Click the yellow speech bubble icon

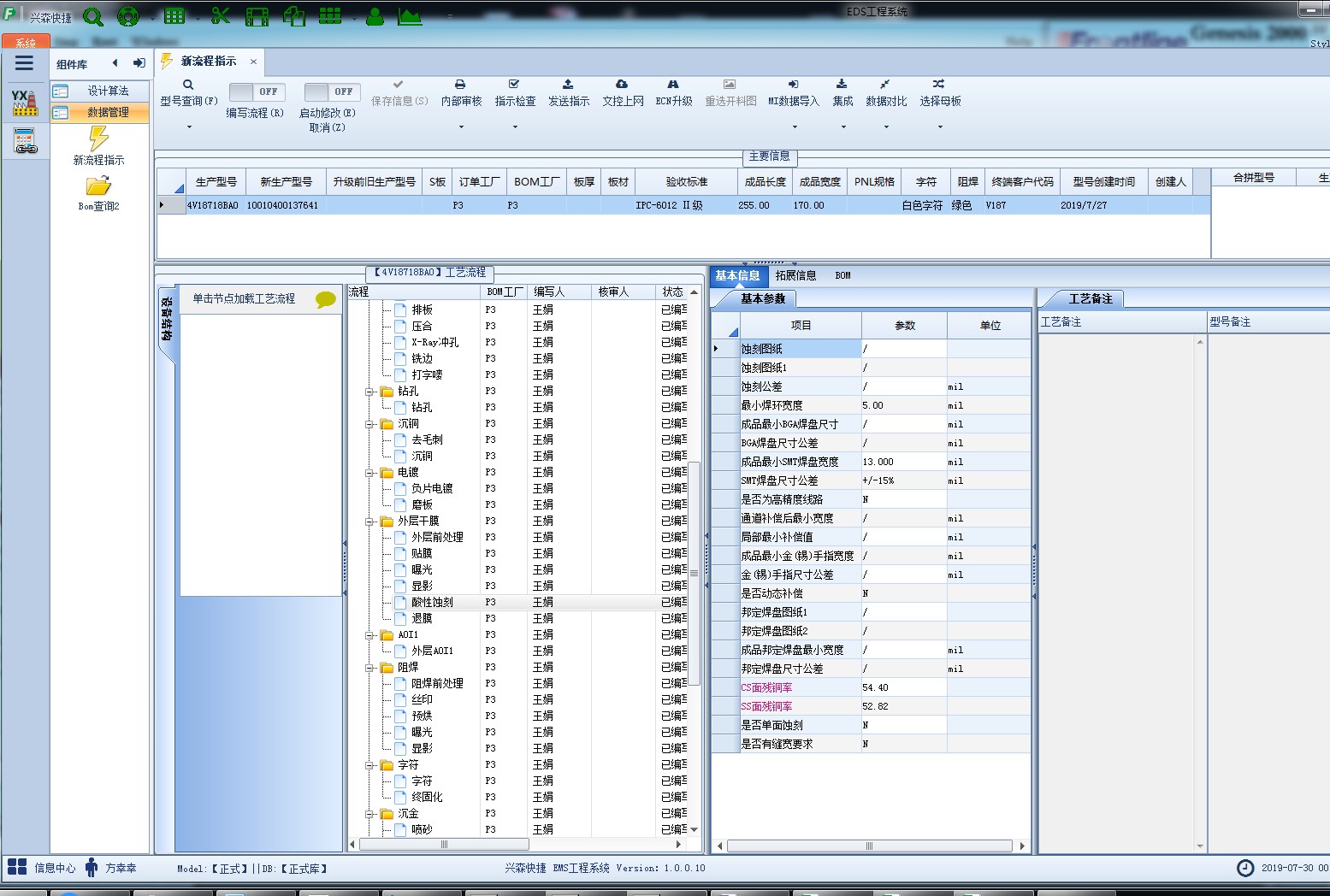pyautogui.click(x=326, y=299)
